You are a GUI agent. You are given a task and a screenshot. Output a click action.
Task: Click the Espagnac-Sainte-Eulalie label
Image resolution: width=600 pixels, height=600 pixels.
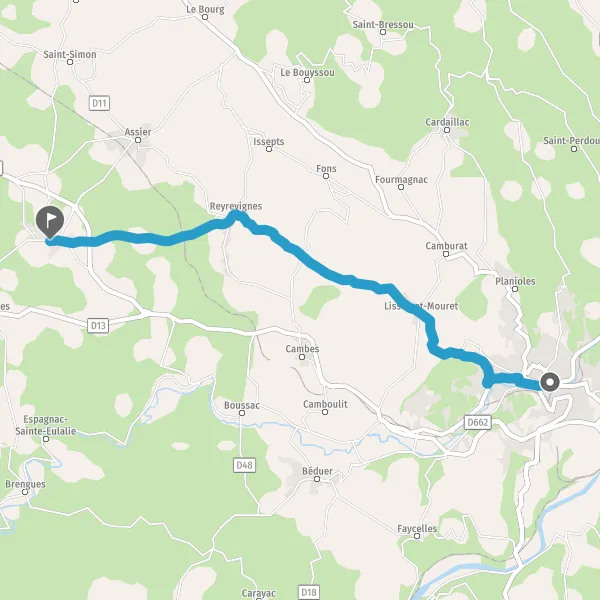[x=46, y=425]
